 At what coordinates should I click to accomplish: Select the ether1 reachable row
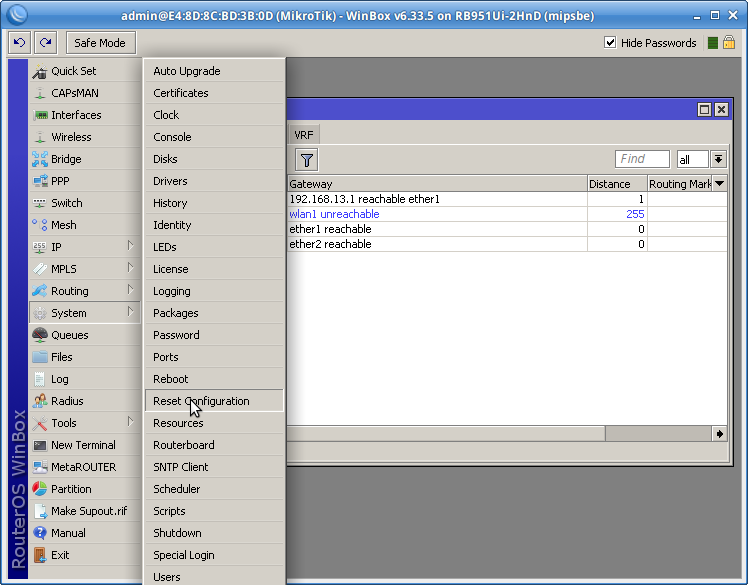point(508,229)
